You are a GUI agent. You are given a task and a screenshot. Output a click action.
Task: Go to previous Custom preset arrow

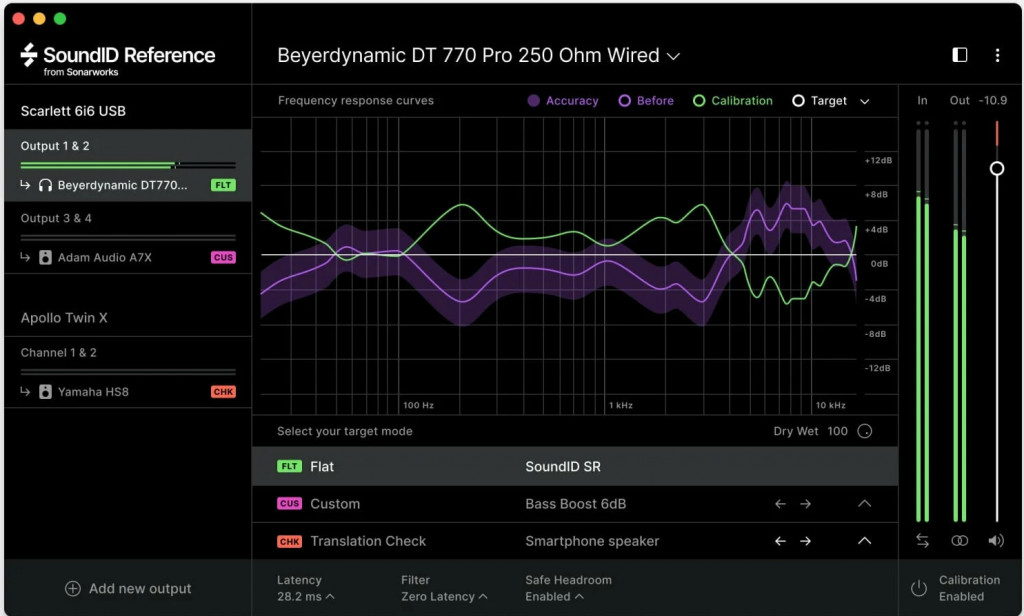(780, 504)
